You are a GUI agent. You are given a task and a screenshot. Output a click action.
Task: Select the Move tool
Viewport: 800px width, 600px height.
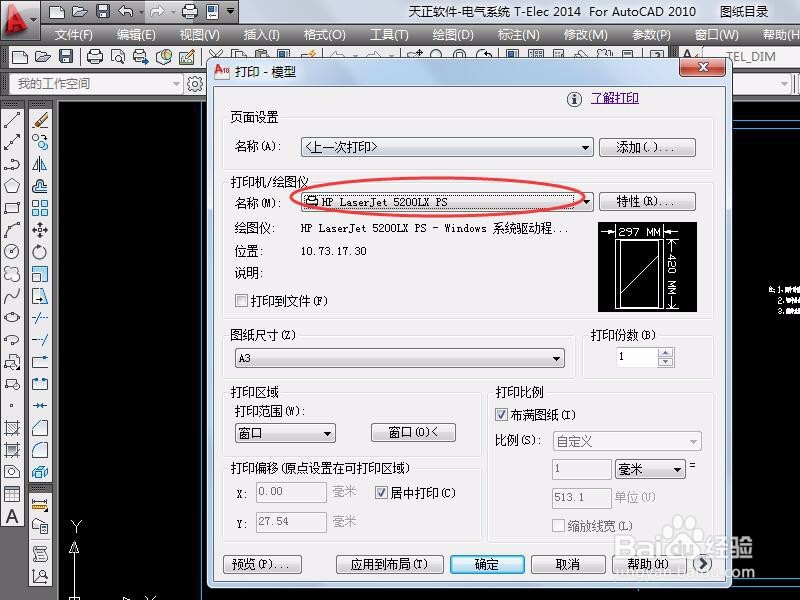(x=40, y=230)
